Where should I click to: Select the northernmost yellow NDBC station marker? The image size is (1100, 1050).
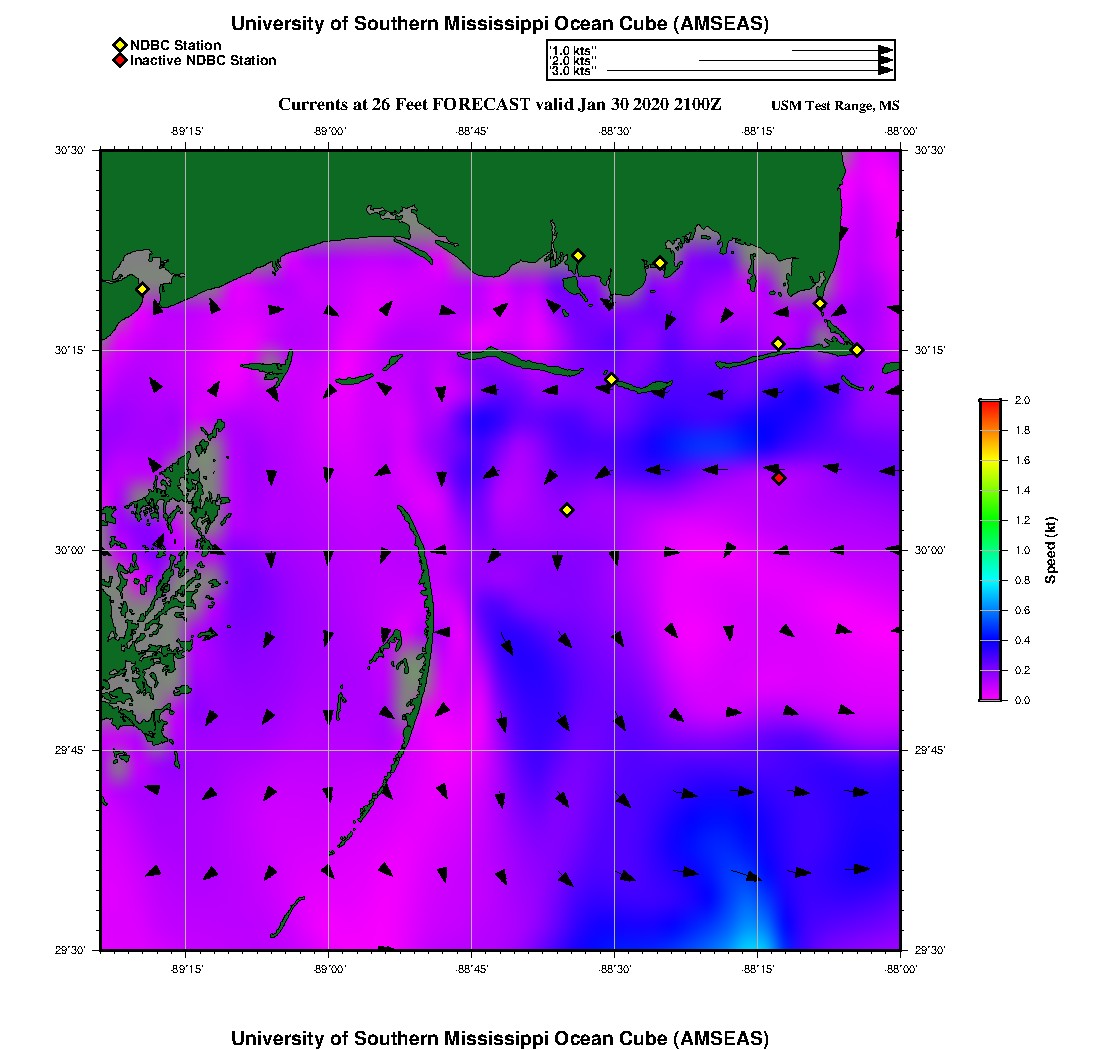click(578, 255)
